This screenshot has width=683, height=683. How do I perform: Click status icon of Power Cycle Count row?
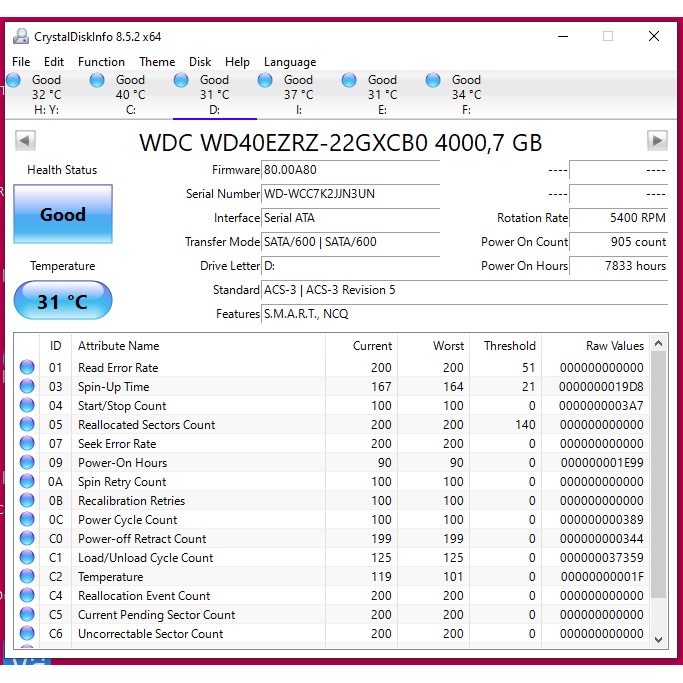[27, 520]
